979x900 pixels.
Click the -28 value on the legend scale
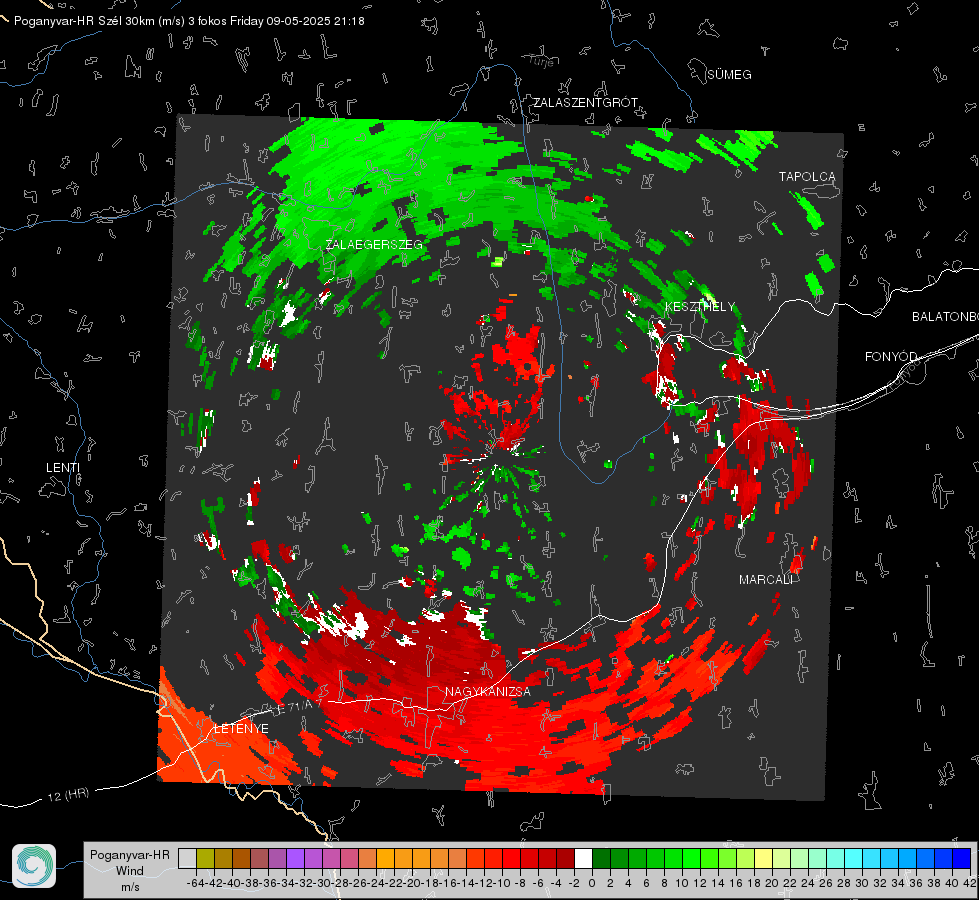(340, 883)
